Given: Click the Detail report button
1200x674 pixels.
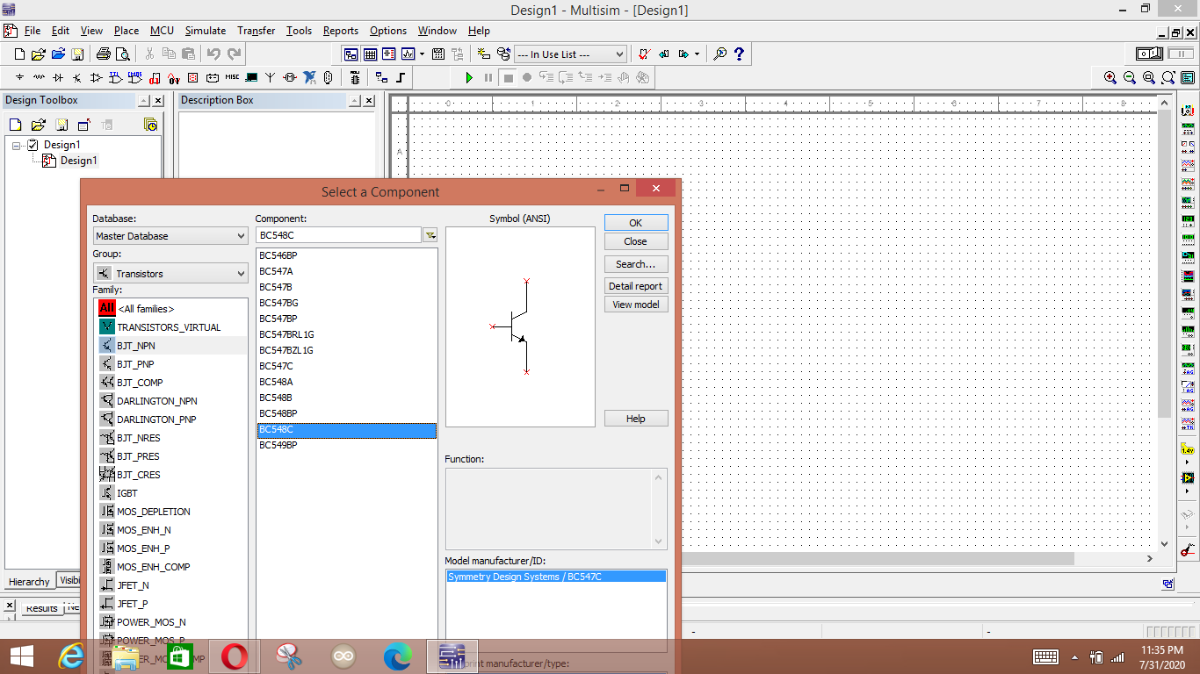Looking at the screenshot, I should [635, 286].
